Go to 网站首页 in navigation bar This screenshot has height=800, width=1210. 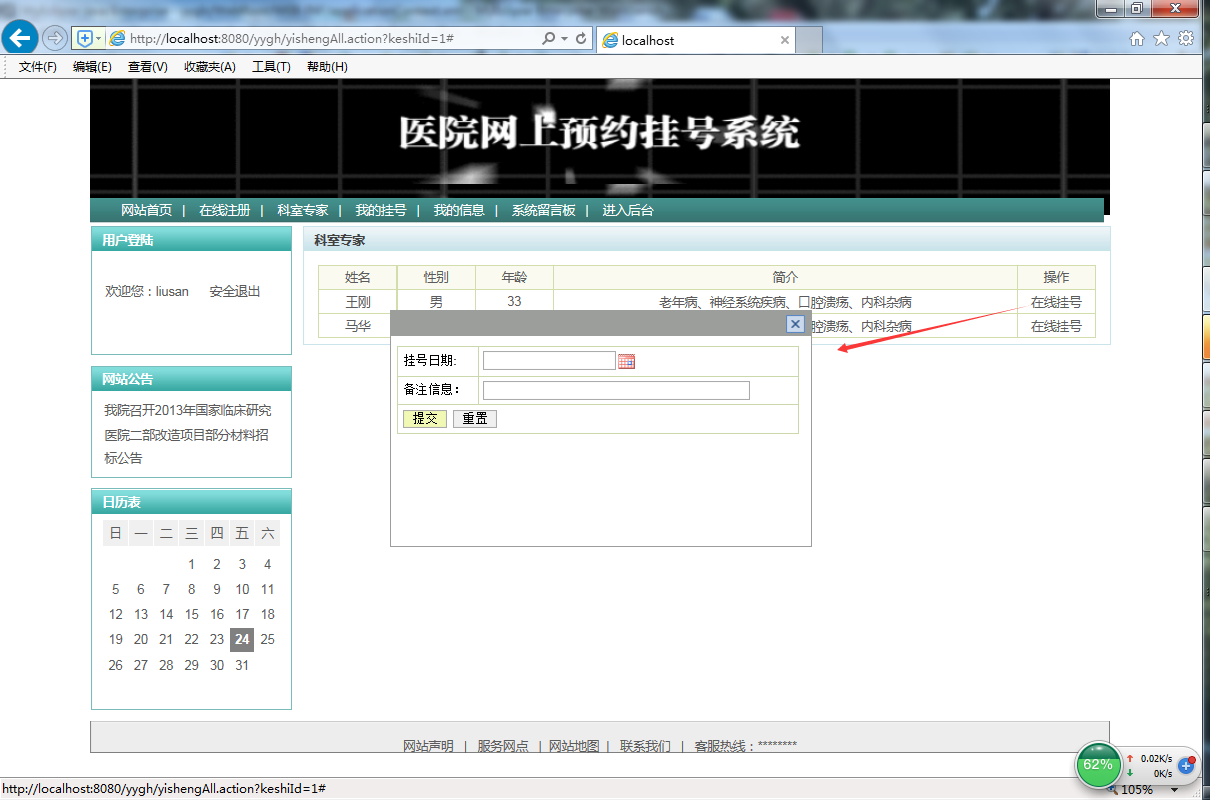(146, 210)
